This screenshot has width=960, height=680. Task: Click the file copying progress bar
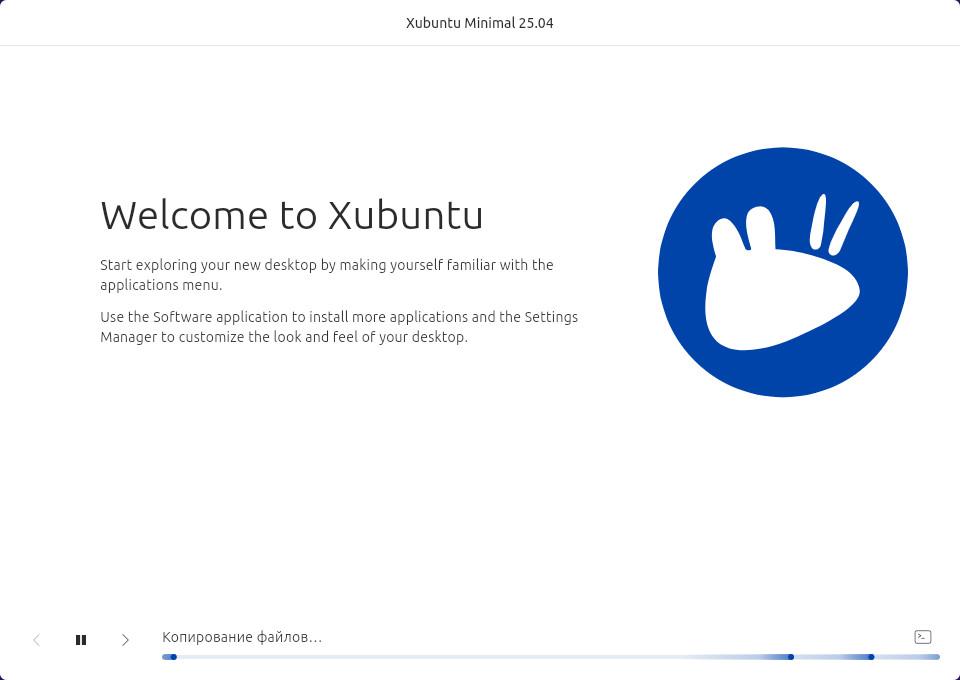pyautogui.click(x=550, y=657)
